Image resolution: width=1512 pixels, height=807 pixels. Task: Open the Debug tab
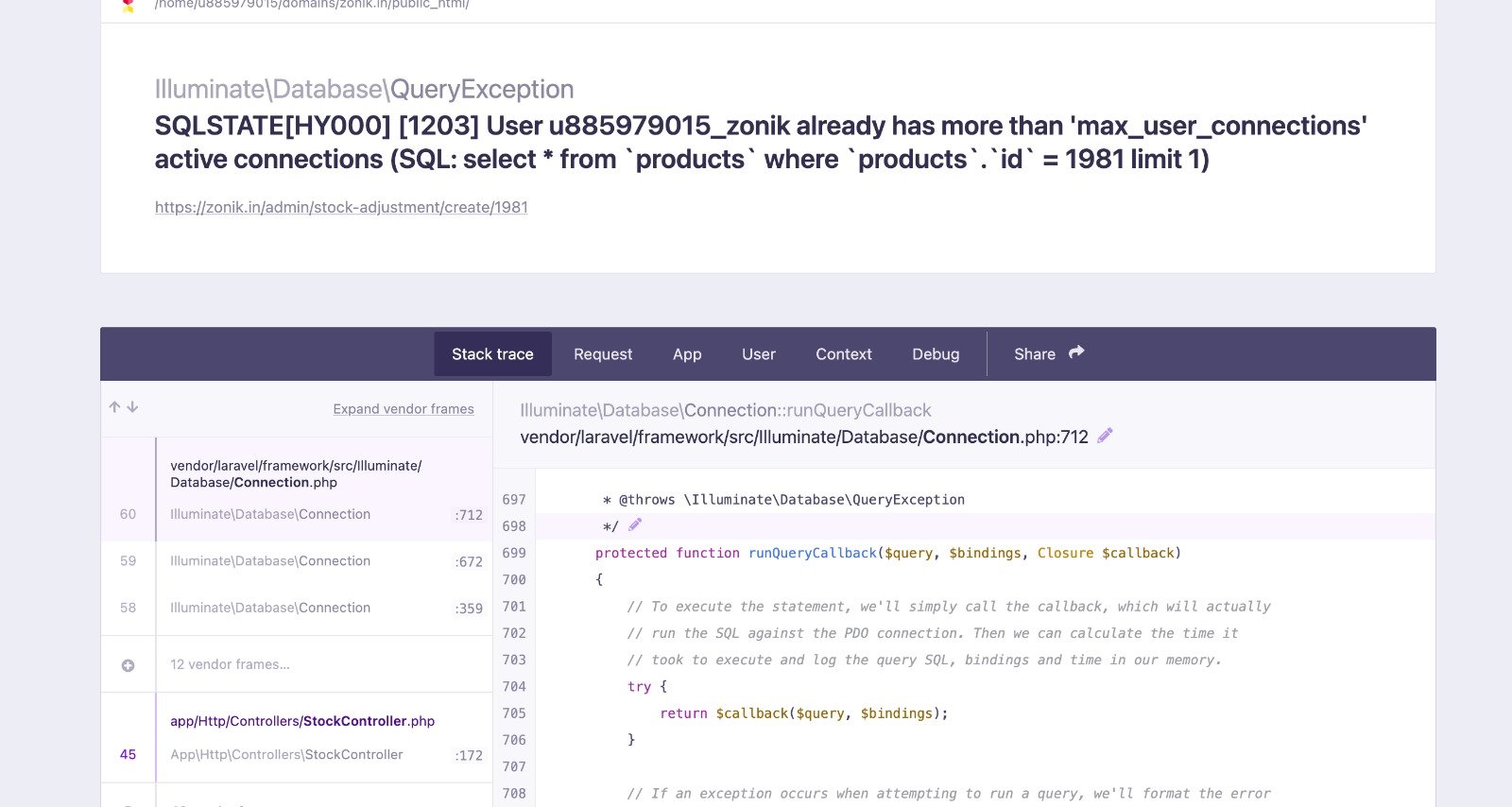pos(936,354)
